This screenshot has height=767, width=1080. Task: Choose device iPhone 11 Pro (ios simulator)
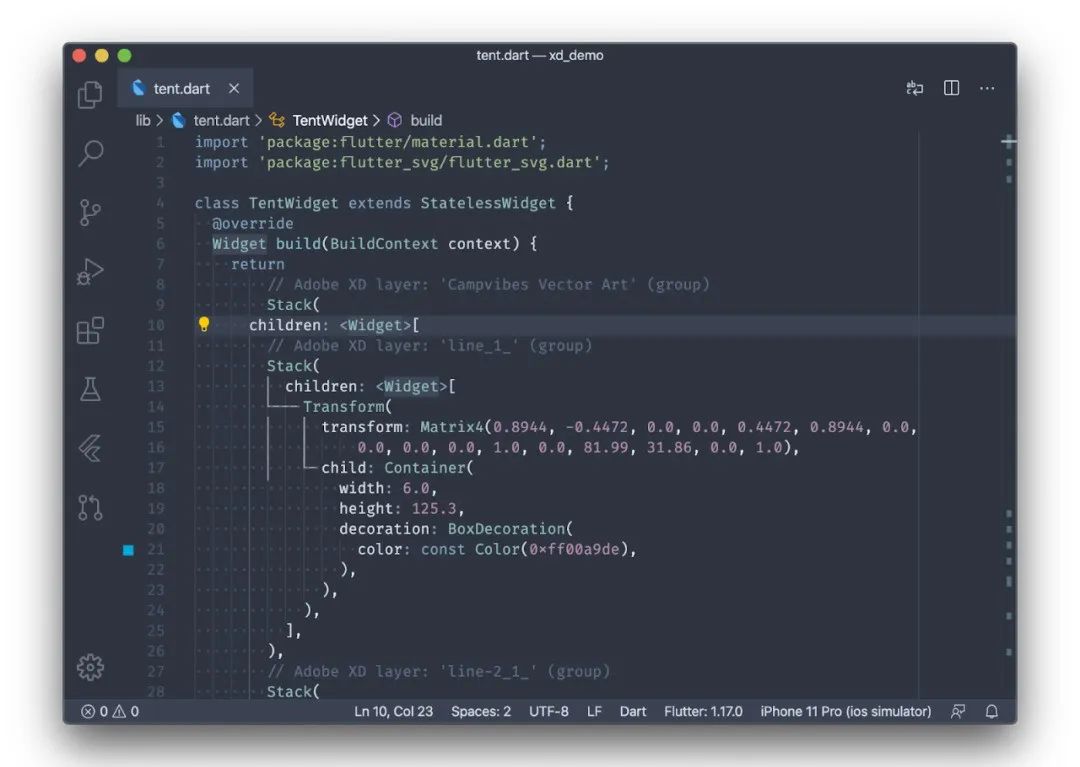click(x=846, y=711)
